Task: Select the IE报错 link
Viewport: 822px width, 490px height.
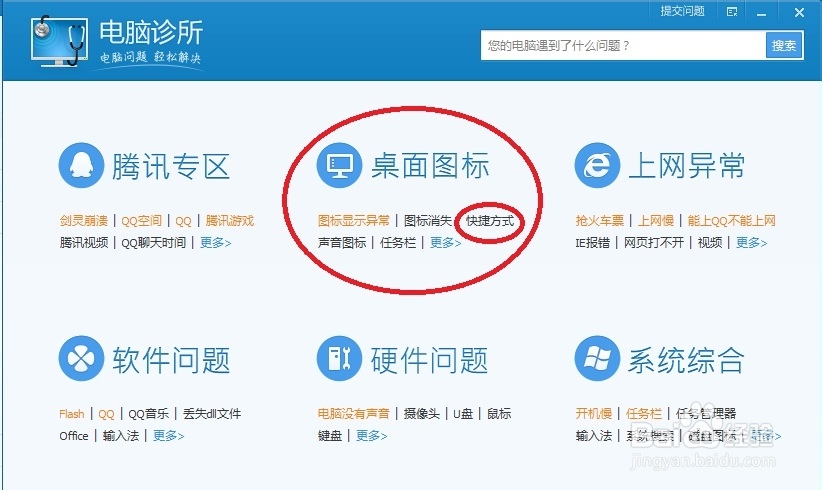Action: click(x=593, y=243)
